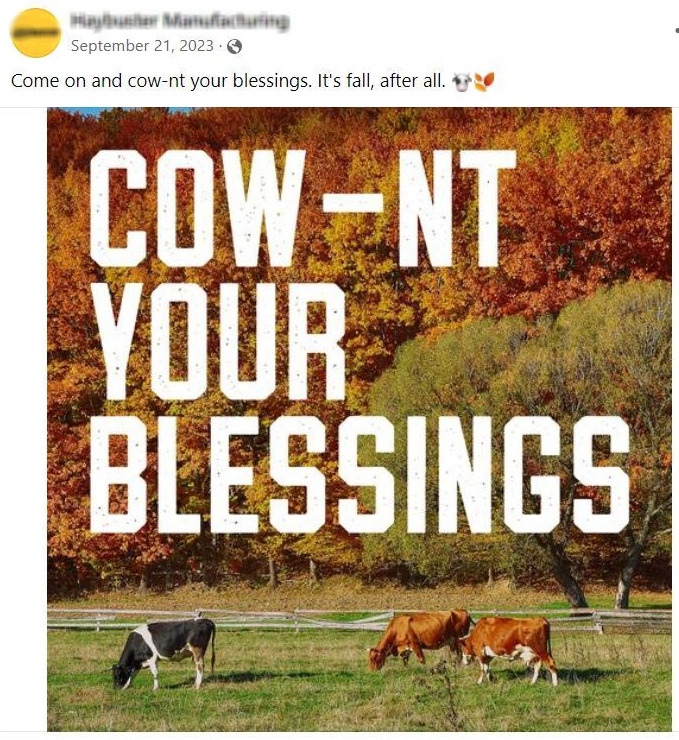Screen dimensions: 679x740
Task: Open the post options menu at the header's right edge
Action: coord(676,32)
